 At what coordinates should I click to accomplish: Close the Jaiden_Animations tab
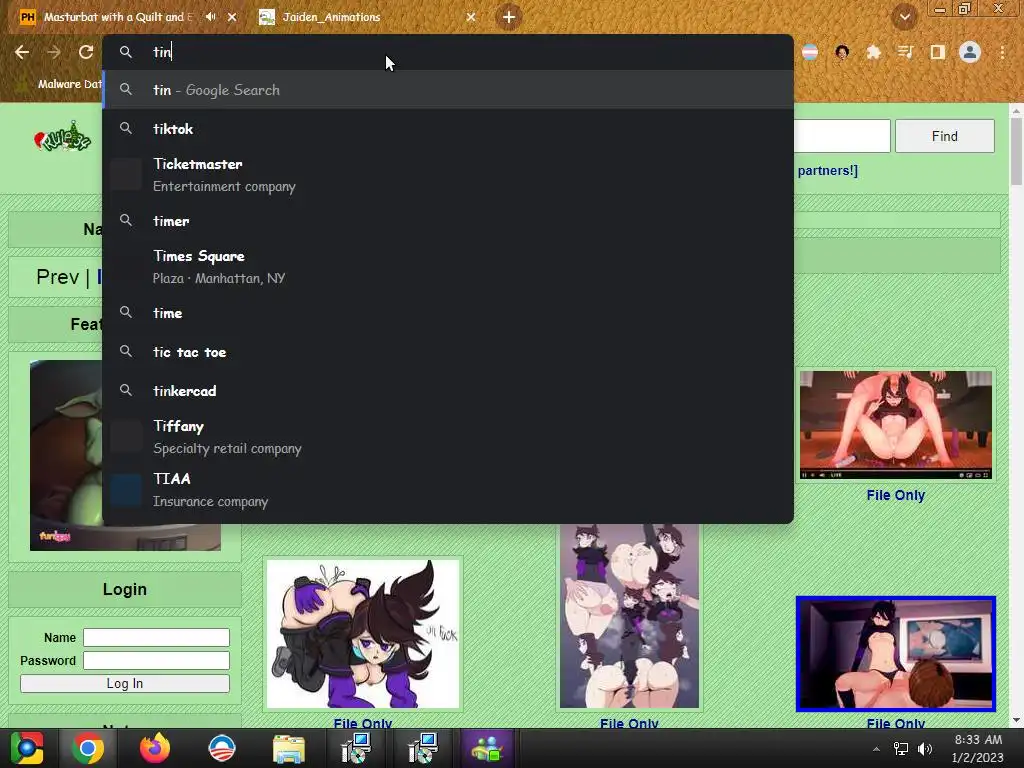(471, 17)
